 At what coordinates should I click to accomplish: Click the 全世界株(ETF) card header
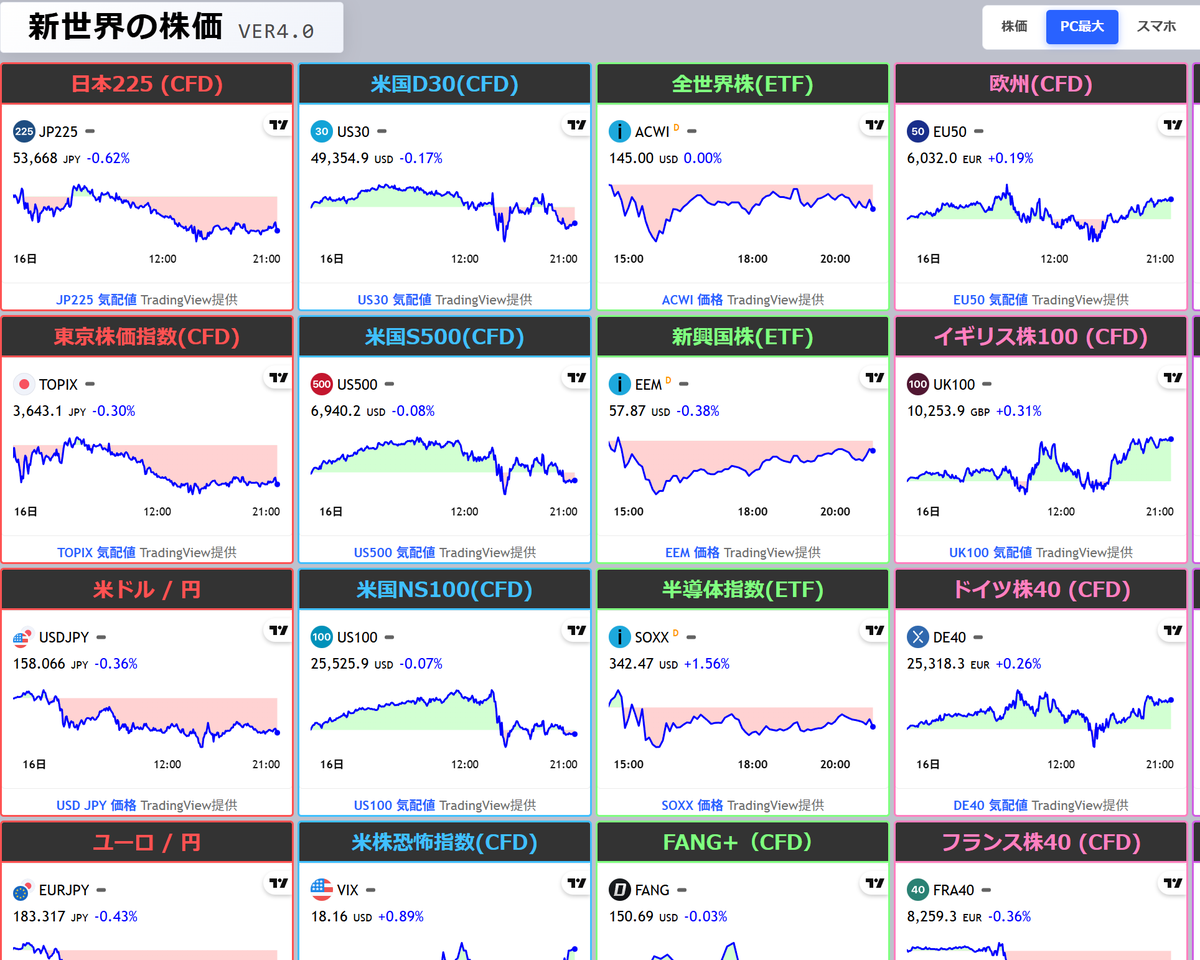pos(743,84)
